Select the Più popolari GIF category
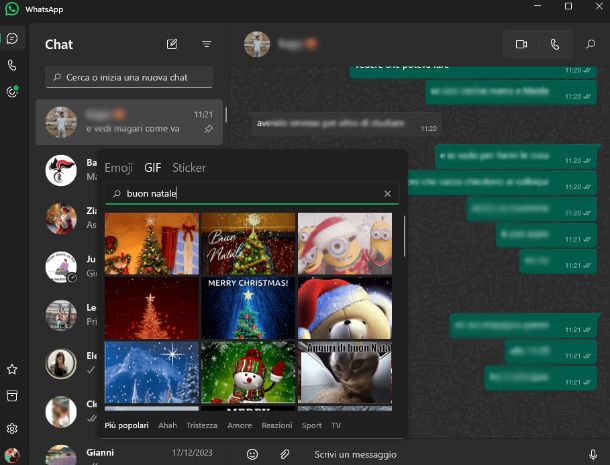 click(126, 425)
